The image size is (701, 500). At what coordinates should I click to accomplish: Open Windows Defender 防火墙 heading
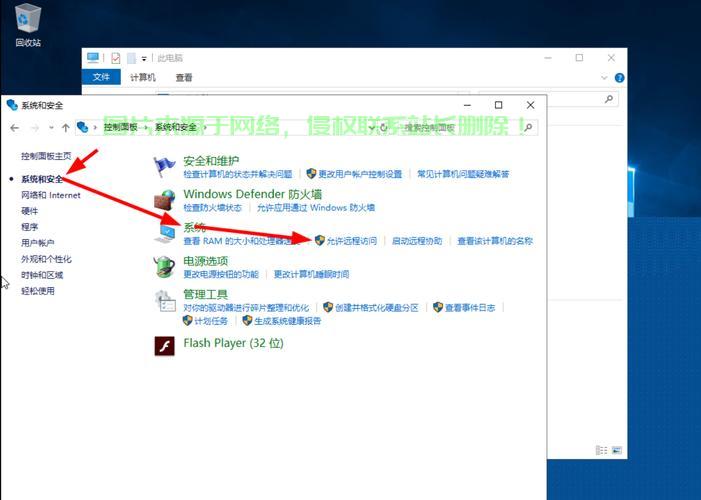[253, 194]
